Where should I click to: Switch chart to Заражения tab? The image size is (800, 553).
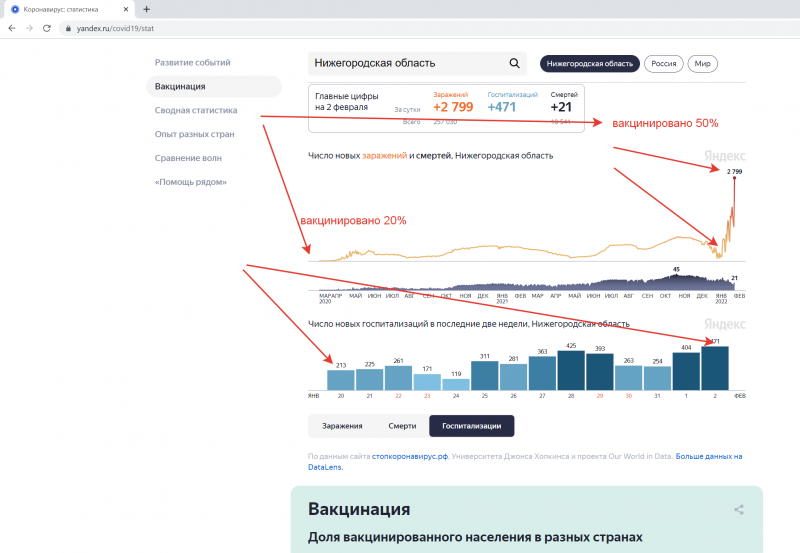[x=342, y=426]
